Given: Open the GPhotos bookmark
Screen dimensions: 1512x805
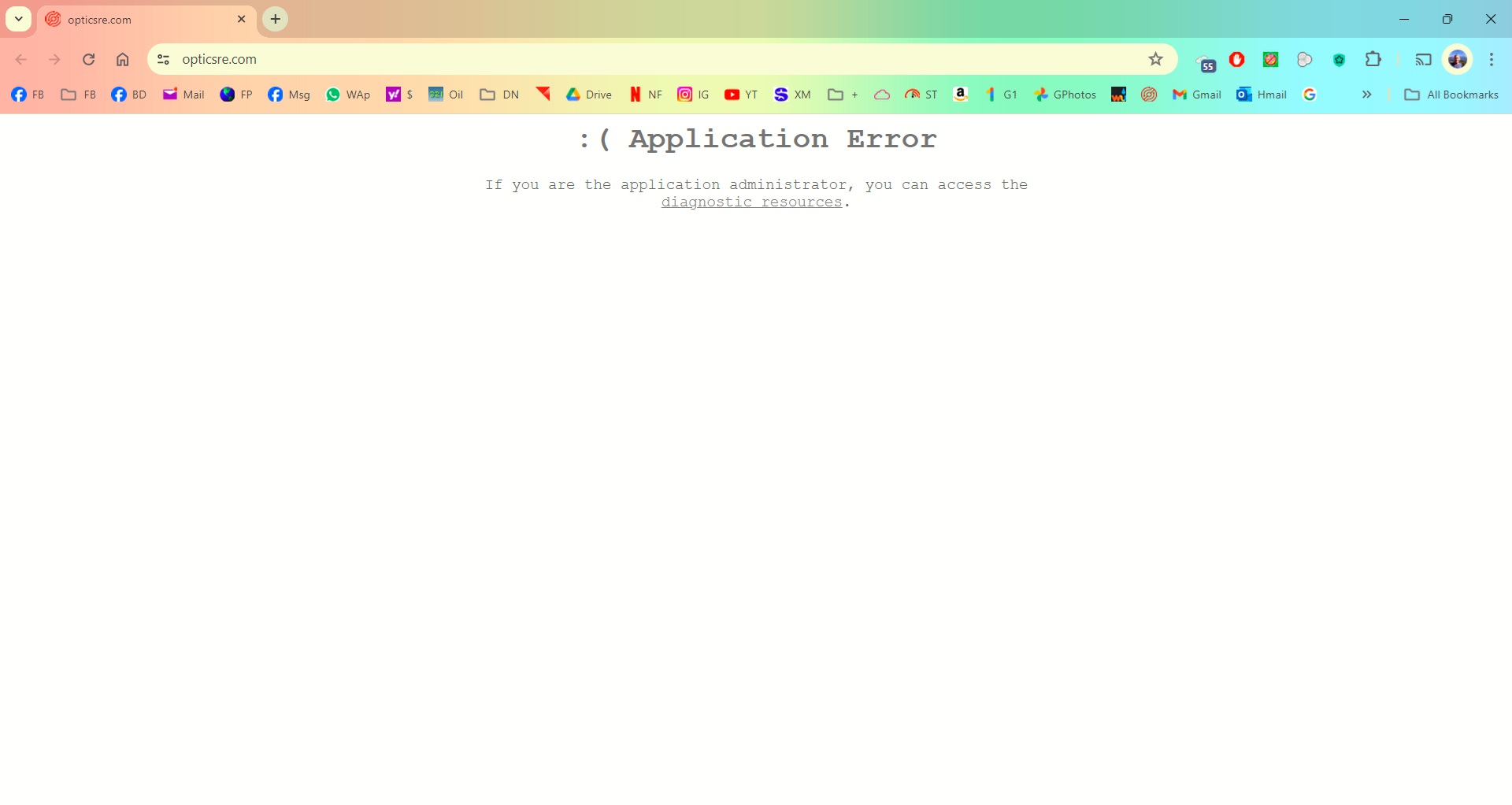Looking at the screenshot, I should [1065, 95].
